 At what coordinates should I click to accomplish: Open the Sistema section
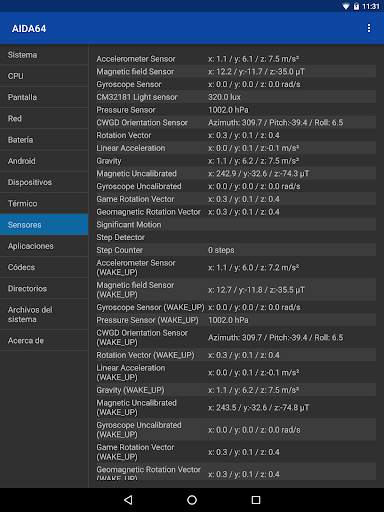tap(44, 55)
